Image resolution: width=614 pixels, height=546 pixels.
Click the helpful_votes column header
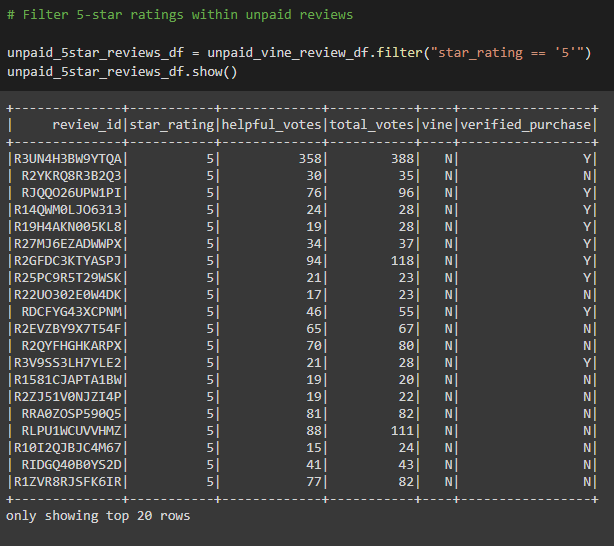[271, 125]
